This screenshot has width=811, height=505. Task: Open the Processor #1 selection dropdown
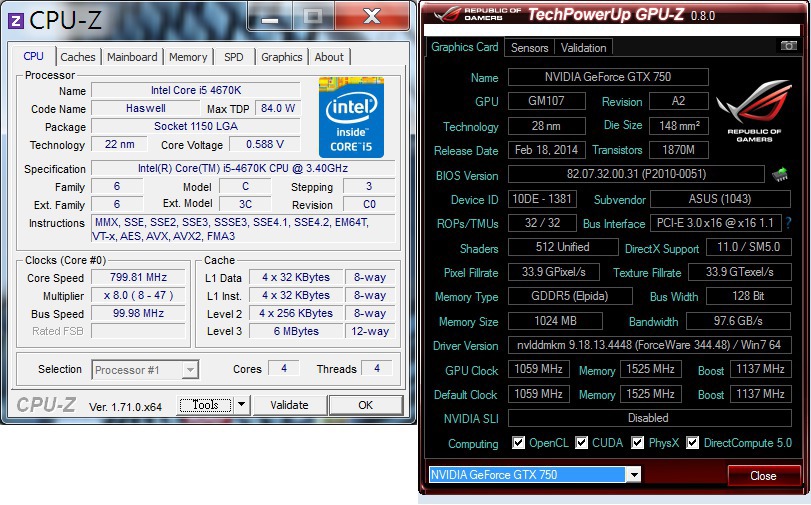point(190,370)
